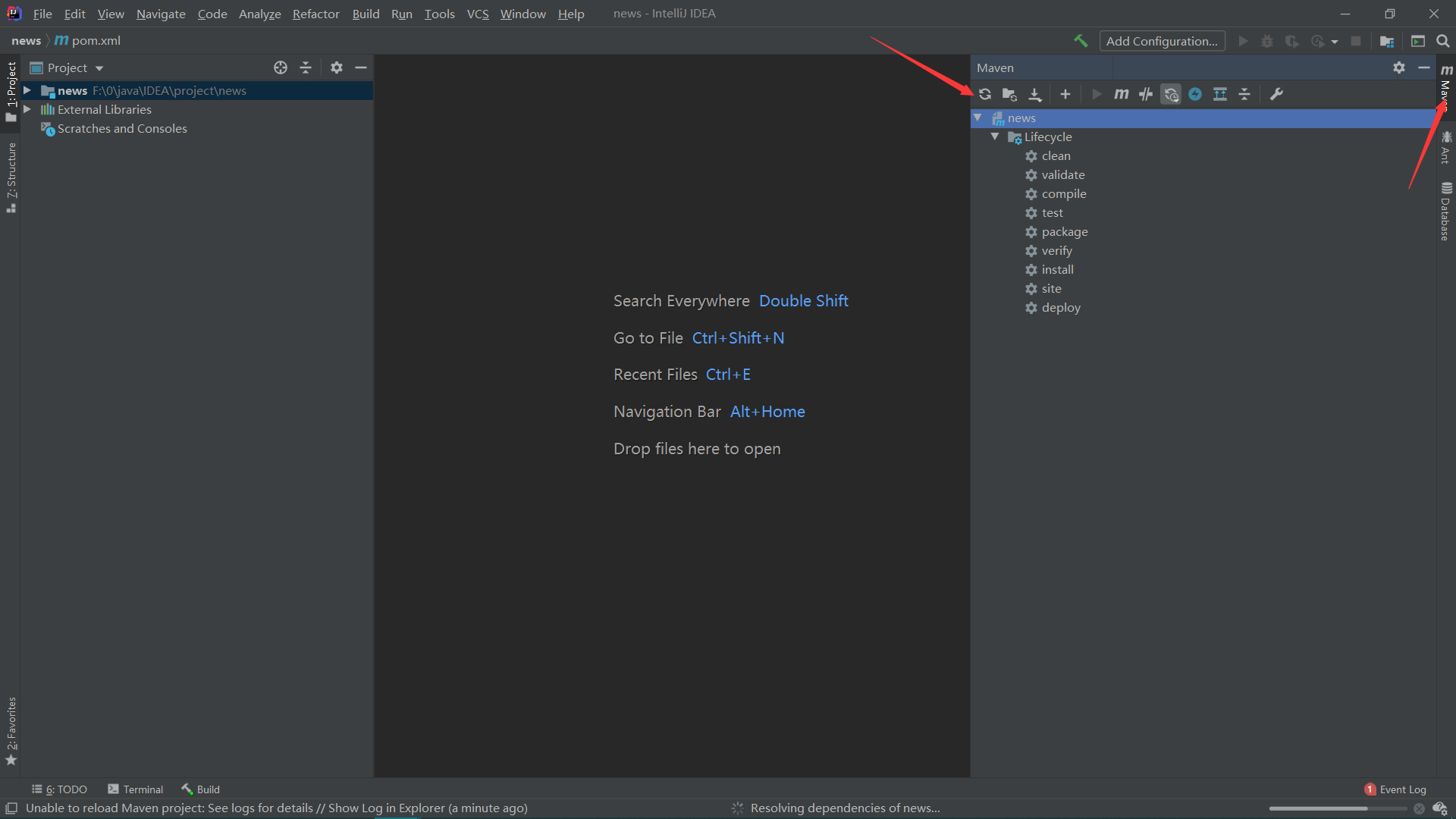Hide the Project tool window
The image size is (1456, 819).
[361, 67]
